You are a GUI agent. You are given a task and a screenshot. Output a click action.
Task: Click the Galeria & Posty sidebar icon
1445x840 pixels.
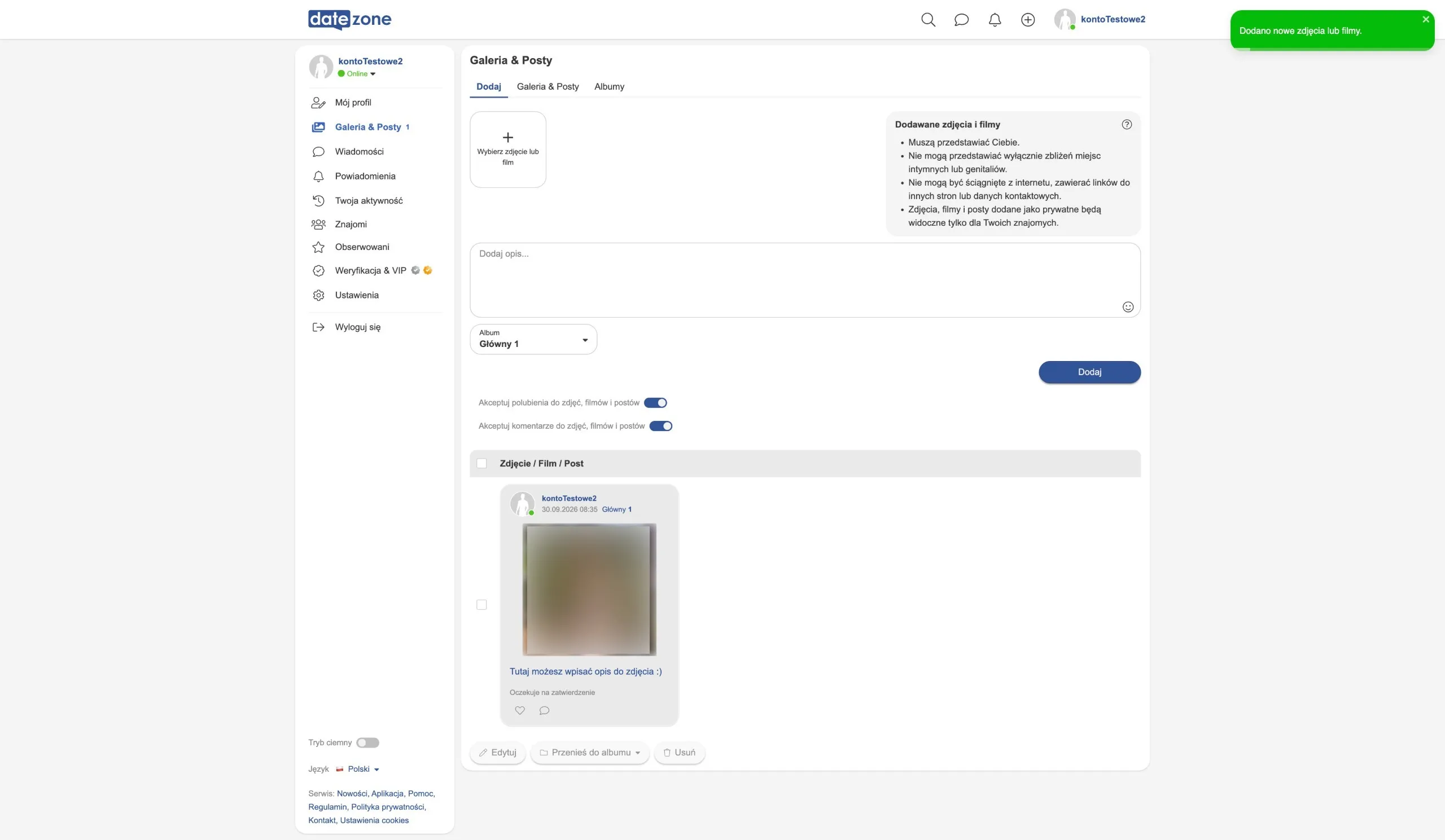(318, 127)
